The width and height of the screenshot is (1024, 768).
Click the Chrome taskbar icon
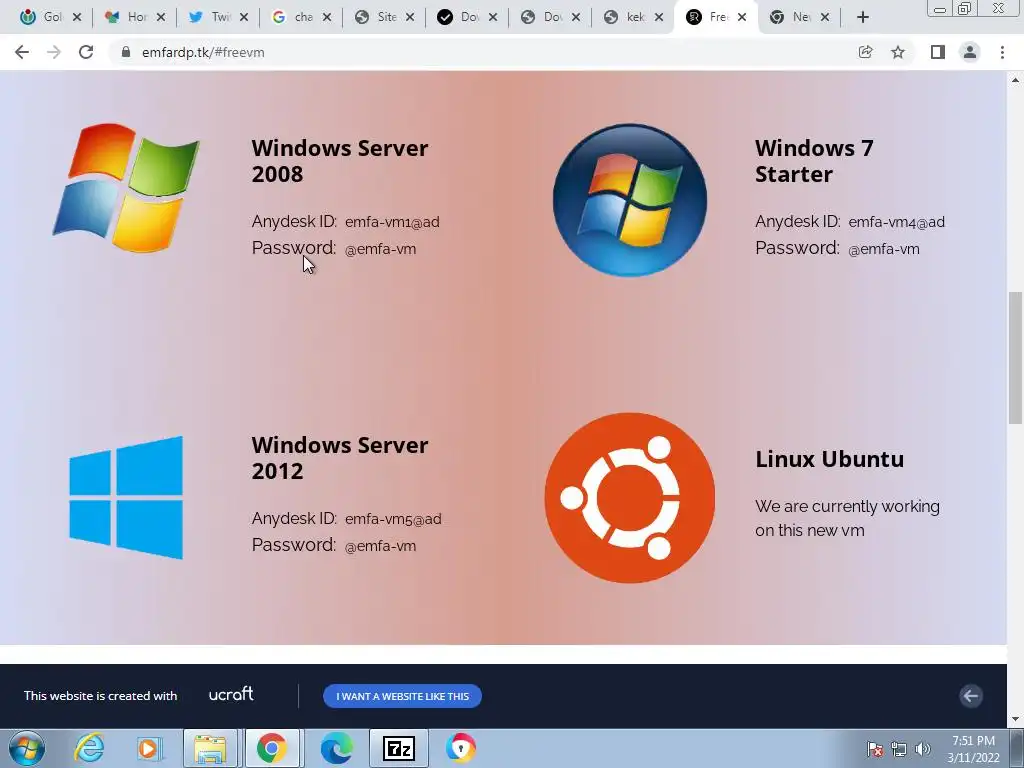(272, 748)
